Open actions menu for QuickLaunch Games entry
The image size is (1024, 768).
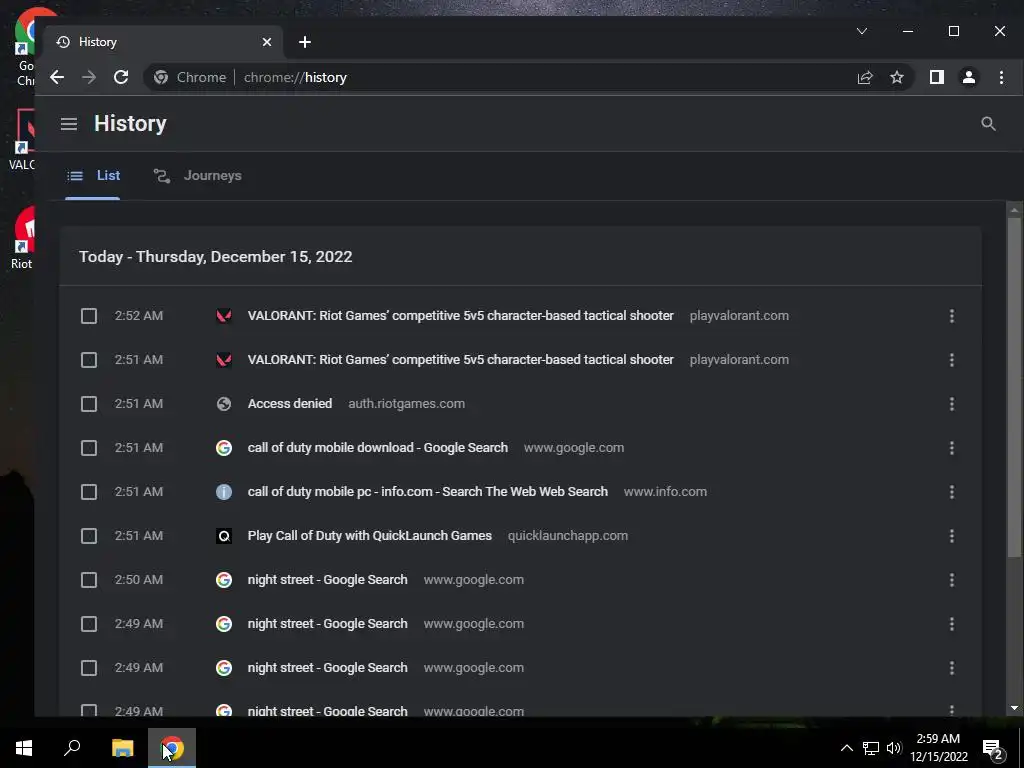pos(952,536)
